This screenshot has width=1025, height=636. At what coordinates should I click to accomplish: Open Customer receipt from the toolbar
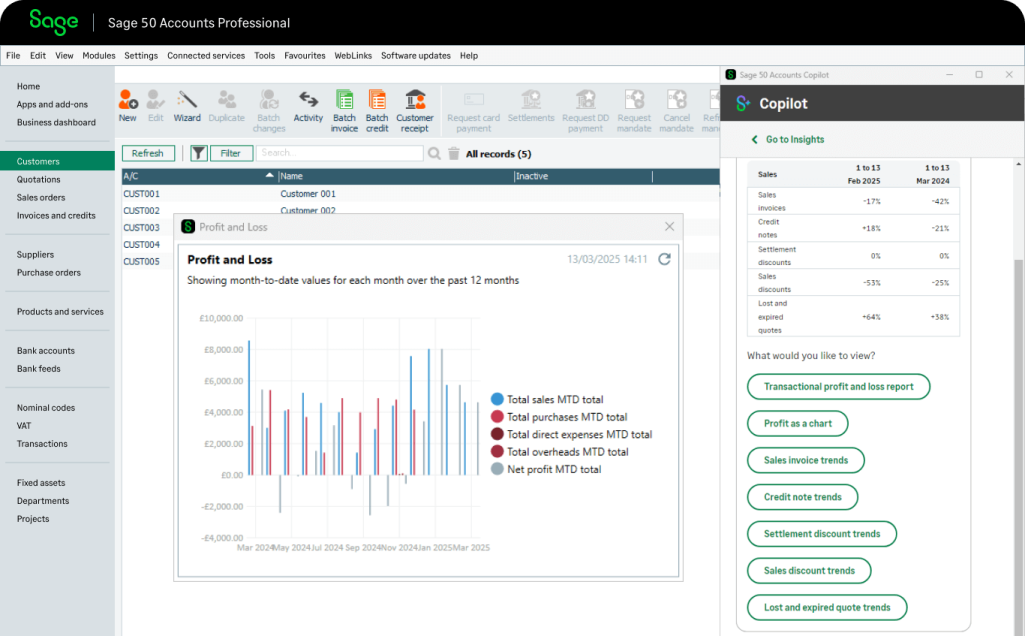[x=414, y=109]
